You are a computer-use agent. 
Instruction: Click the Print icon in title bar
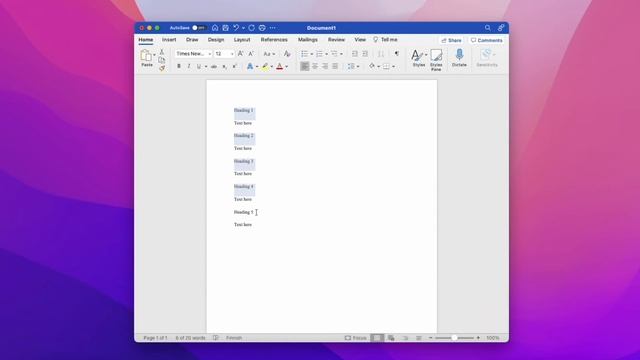pyautogui.click(x=262, y=28)
